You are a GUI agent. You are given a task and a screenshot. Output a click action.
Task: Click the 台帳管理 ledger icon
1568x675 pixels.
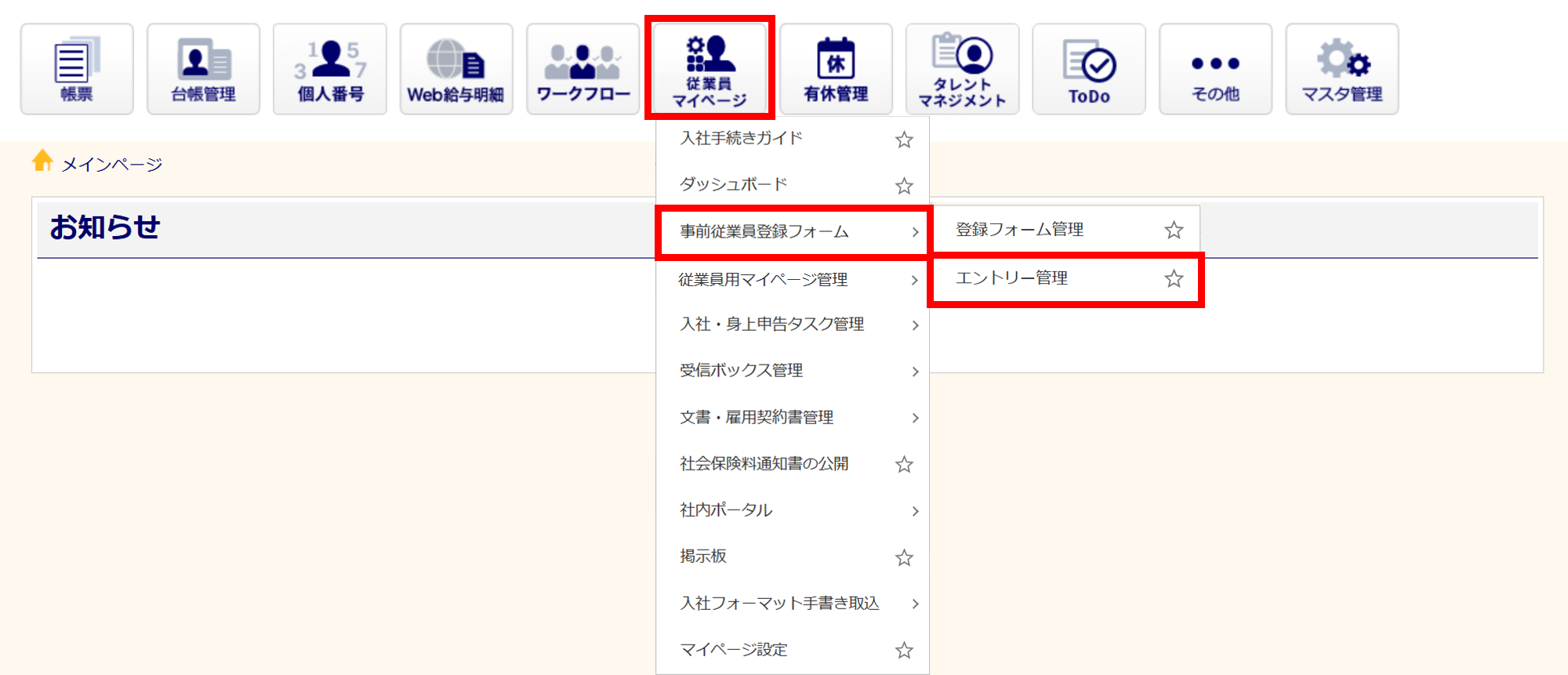point(203,69)
